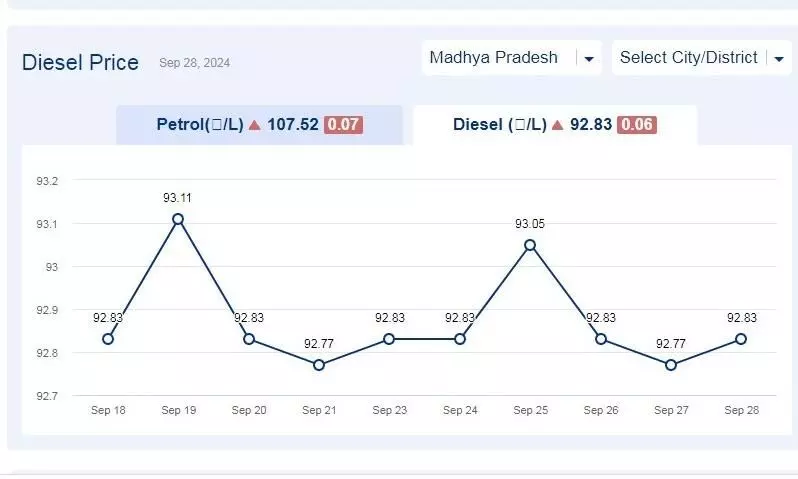Click the Sep 19 data point at 93.11
This screenshot has width=798, height=479.
point(178,219)
